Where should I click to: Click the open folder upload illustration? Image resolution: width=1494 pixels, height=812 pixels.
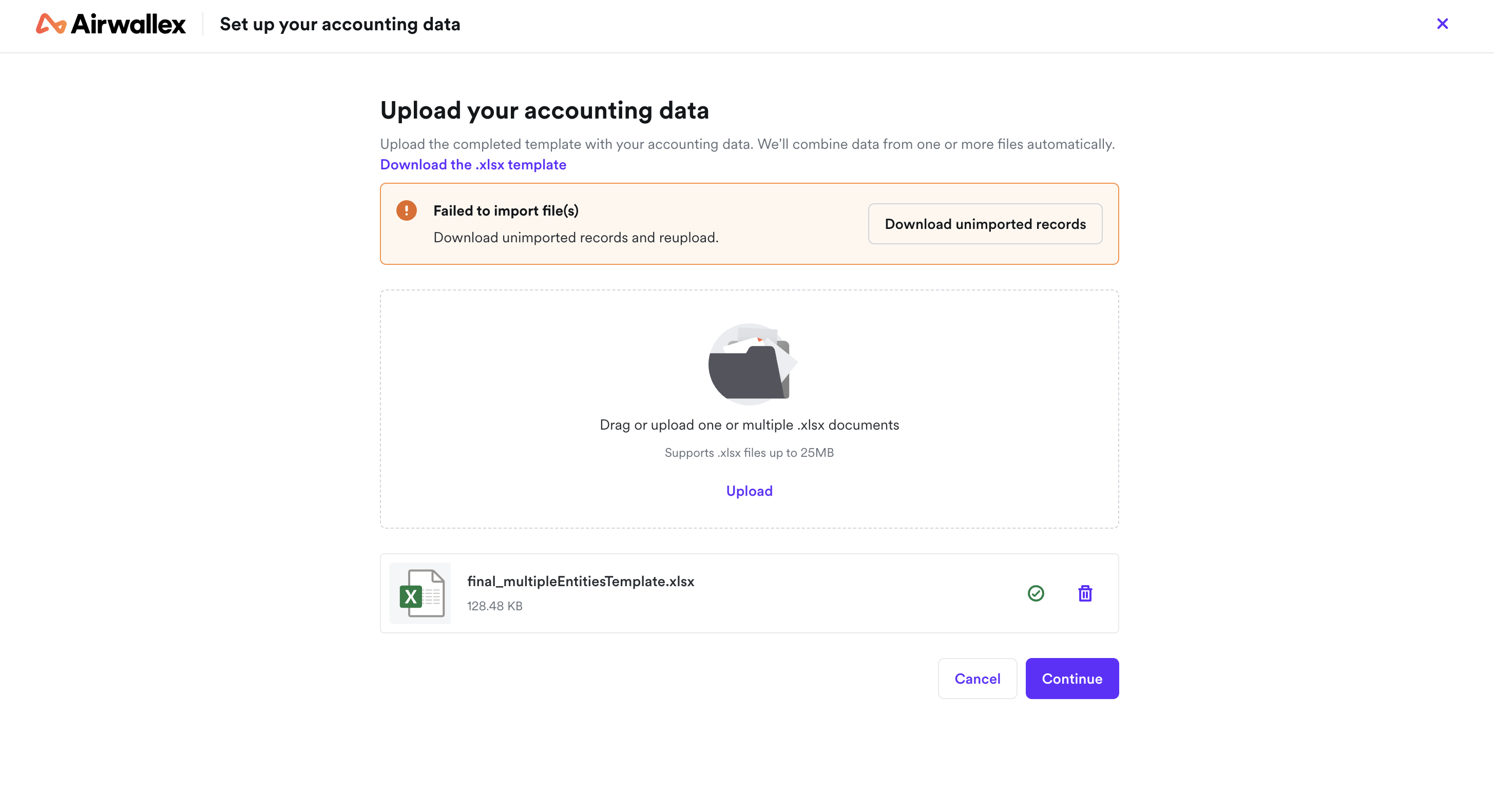pos(749,364)
